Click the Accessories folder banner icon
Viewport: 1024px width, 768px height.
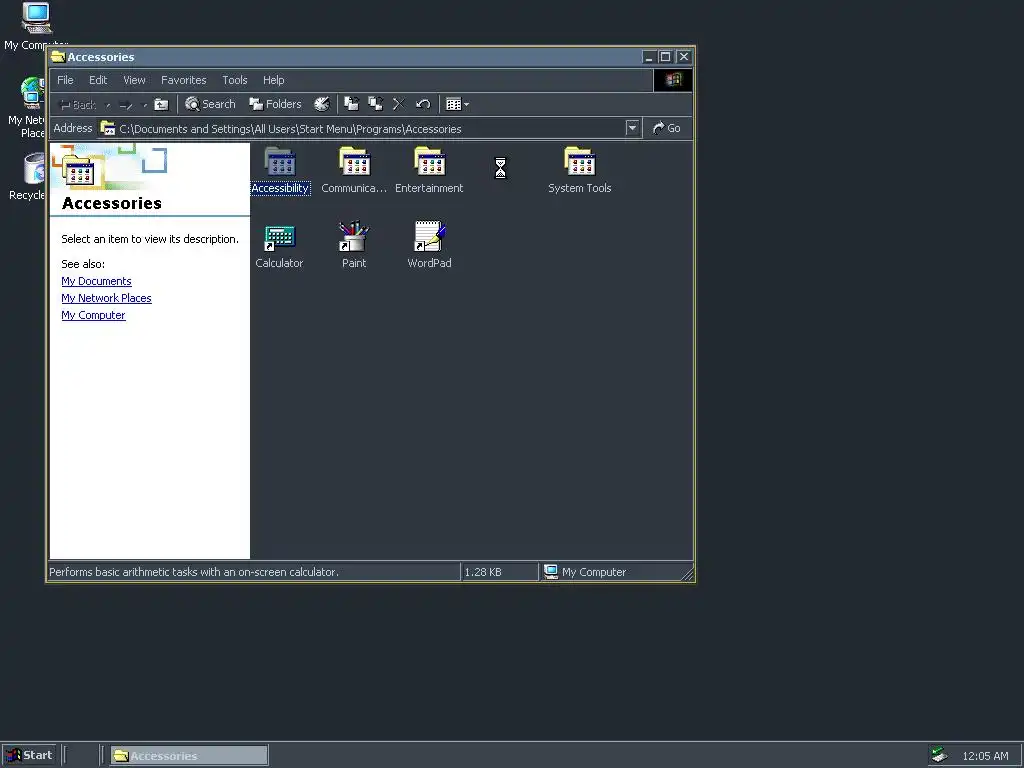point(78,171)
